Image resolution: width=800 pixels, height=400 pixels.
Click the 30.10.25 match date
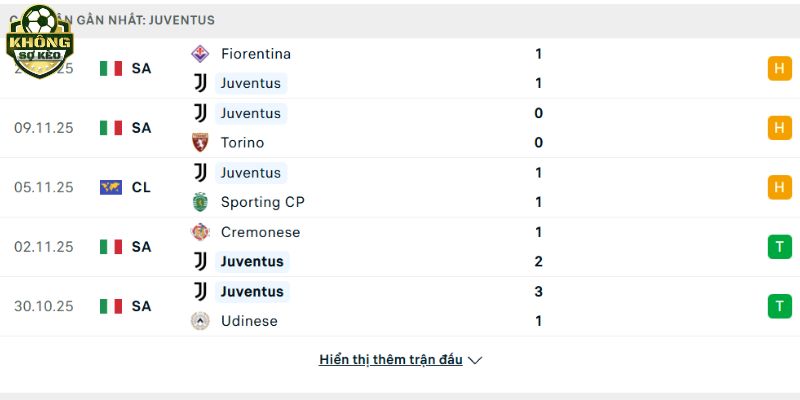pos(44,306)
